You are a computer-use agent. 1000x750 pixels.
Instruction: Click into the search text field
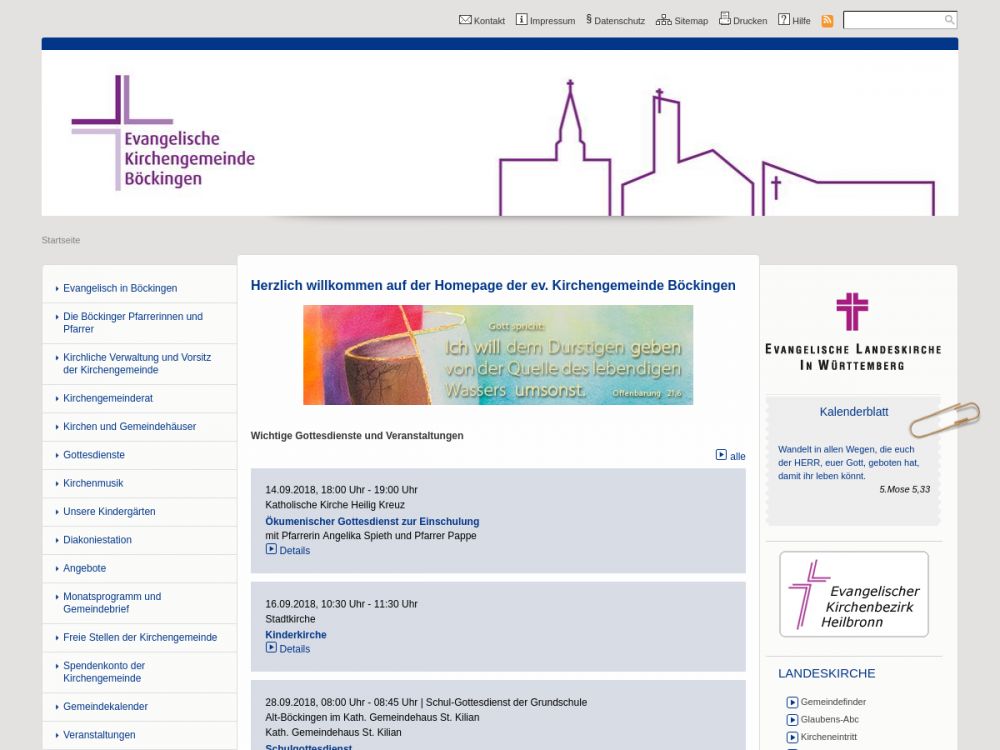click(x=892, y=20)
